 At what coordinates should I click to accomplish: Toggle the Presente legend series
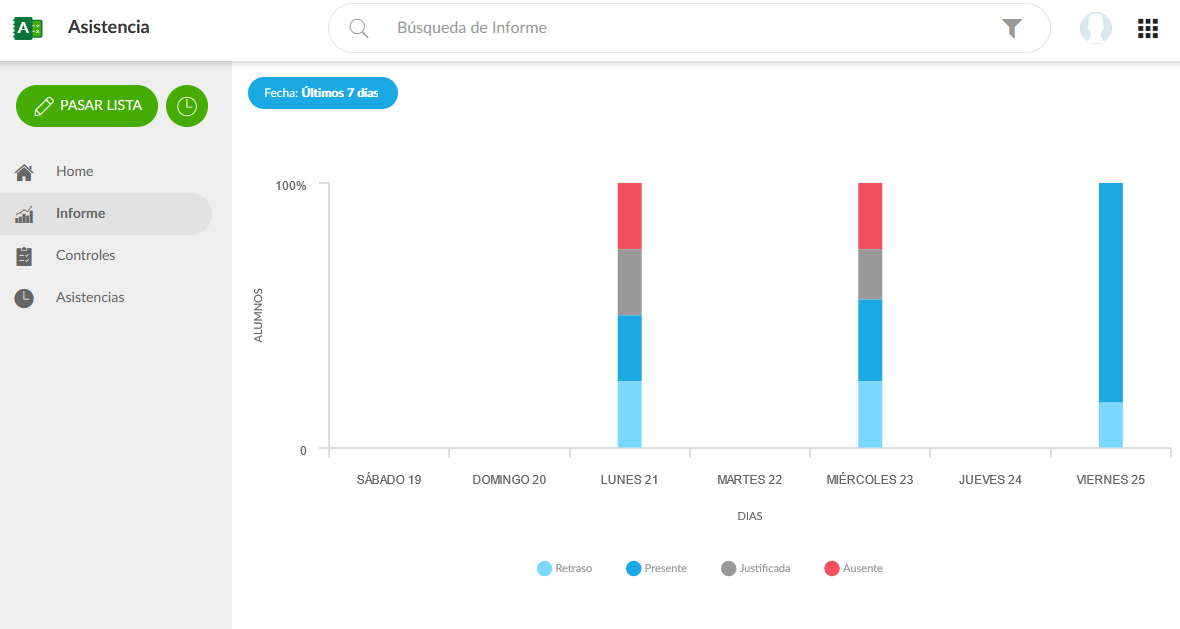pyautogui.click(x=657, y=568)
